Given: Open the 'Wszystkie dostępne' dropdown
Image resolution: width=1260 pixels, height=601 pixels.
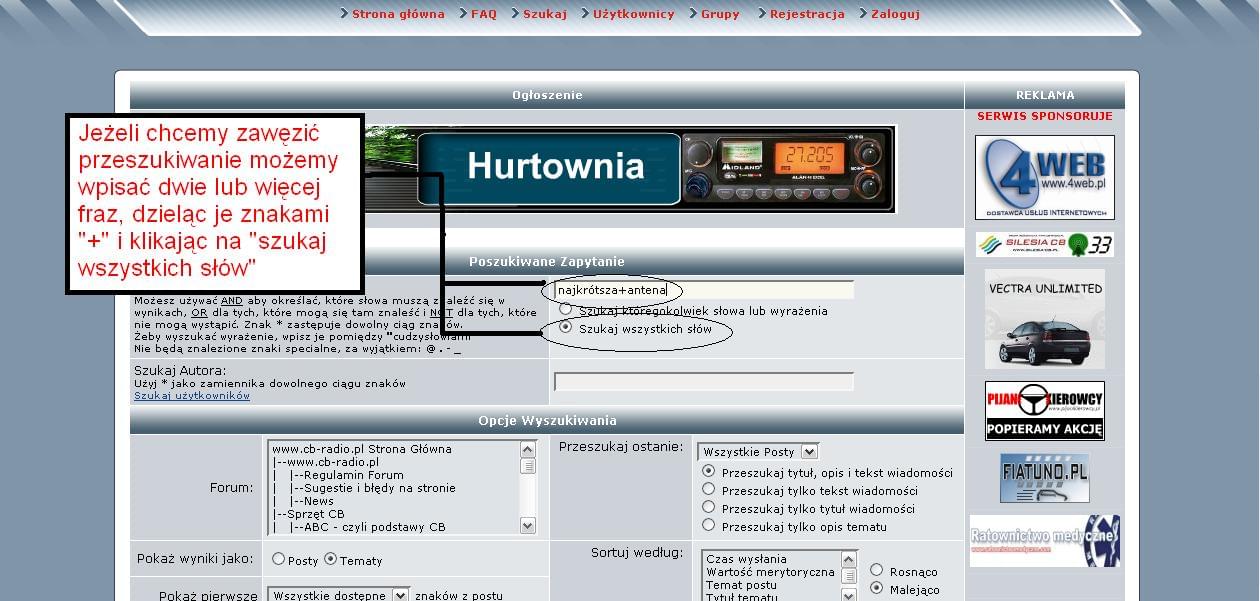Looking at the screenshot, I should 339,594.
